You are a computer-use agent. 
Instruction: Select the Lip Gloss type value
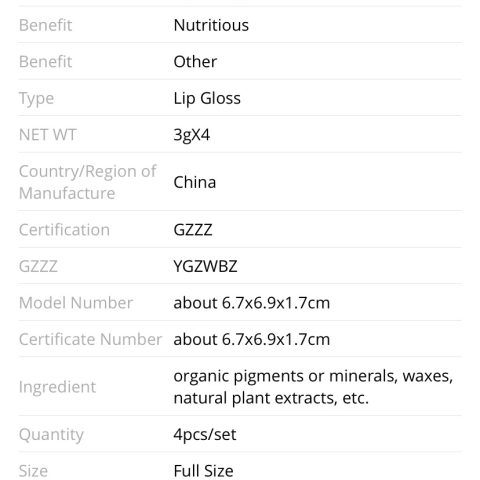(207, 99)
